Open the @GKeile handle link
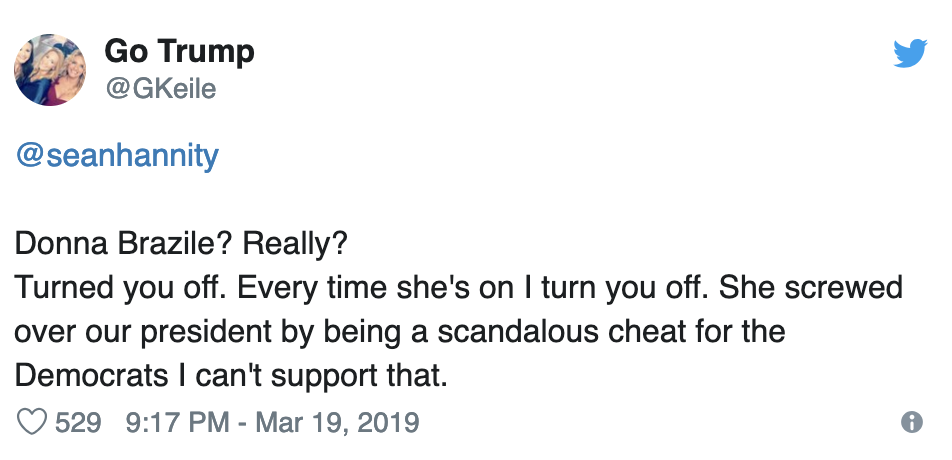The width and height of the screenshot is (952, 460). point(160,89)
